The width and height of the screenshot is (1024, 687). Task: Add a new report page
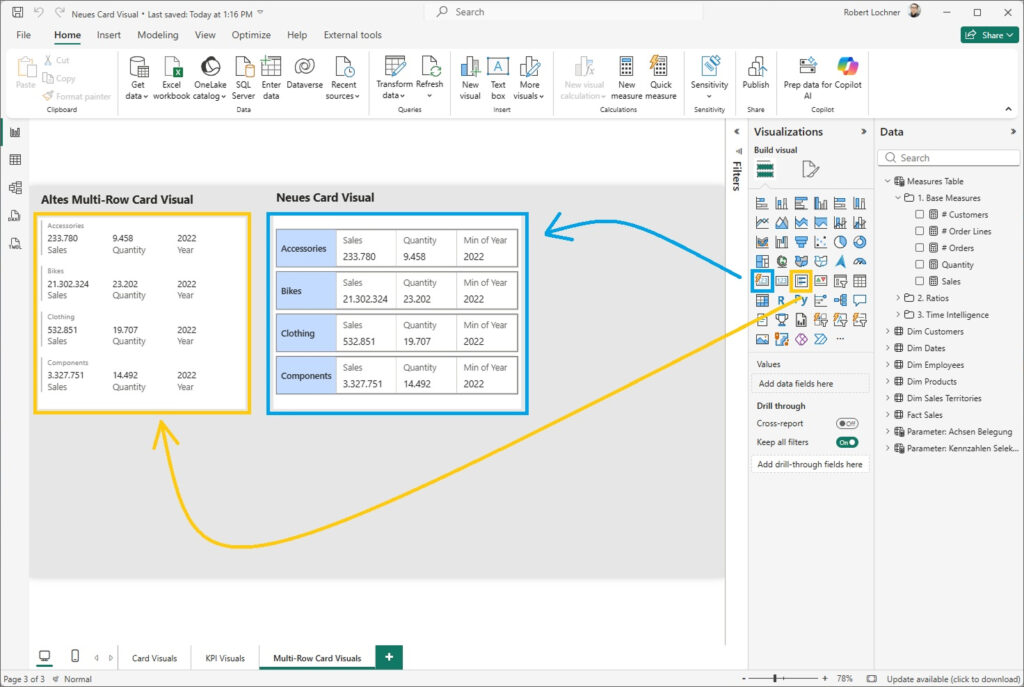pos(389,657)
